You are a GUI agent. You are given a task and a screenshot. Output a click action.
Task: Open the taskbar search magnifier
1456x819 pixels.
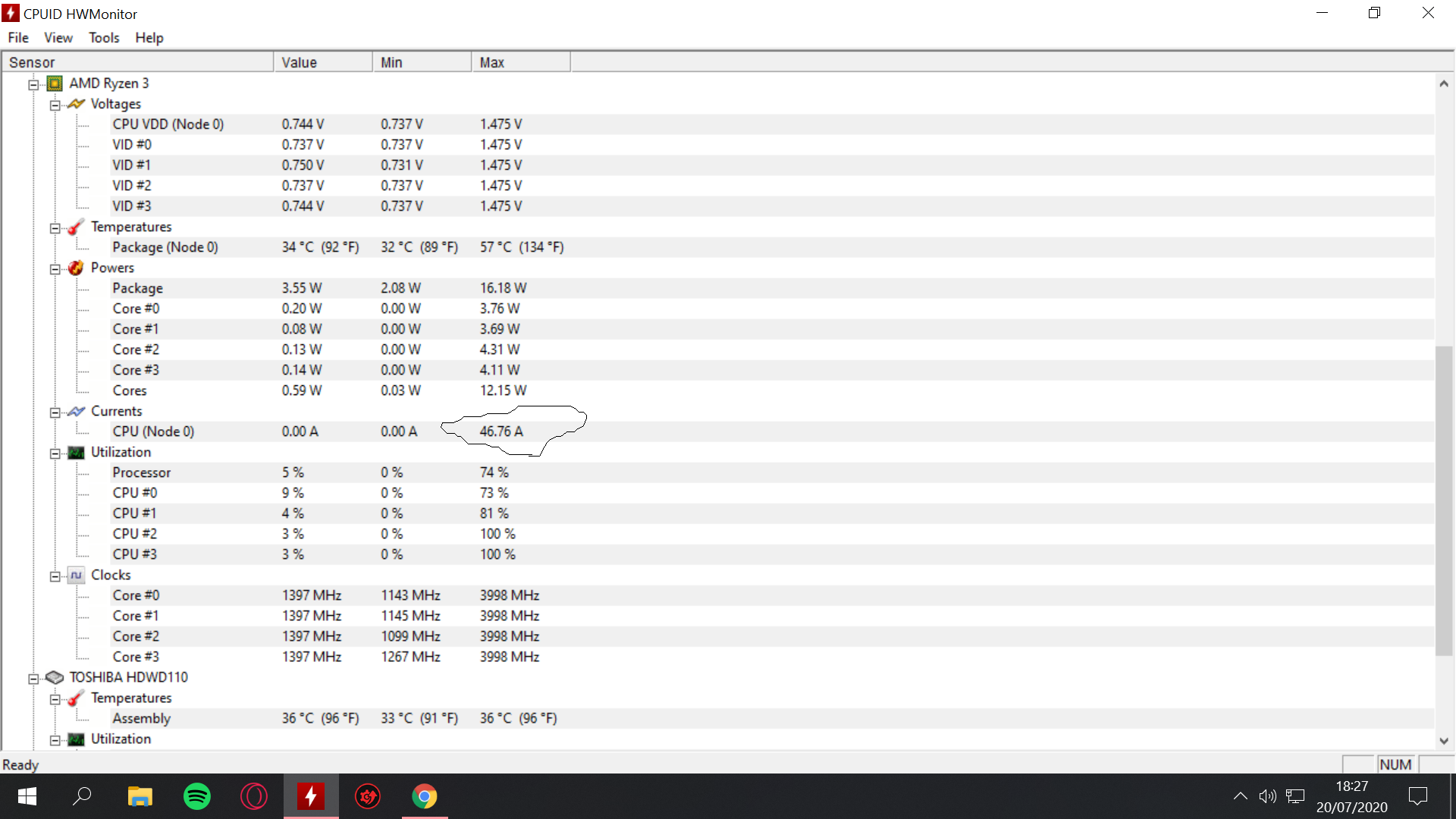[x=82, y=796]
